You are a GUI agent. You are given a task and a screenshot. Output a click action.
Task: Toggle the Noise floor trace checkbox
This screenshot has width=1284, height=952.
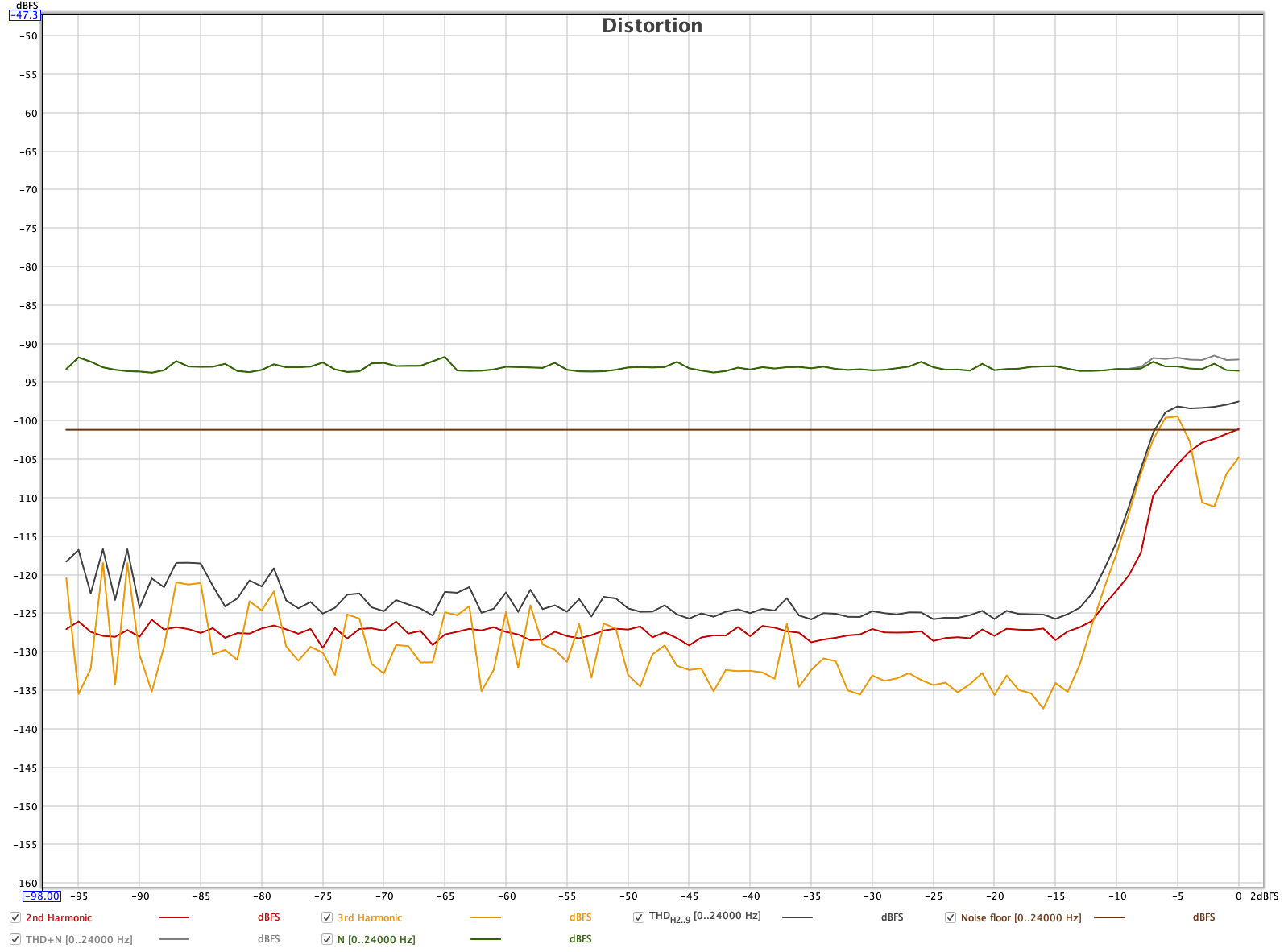[x=951, y=917]
